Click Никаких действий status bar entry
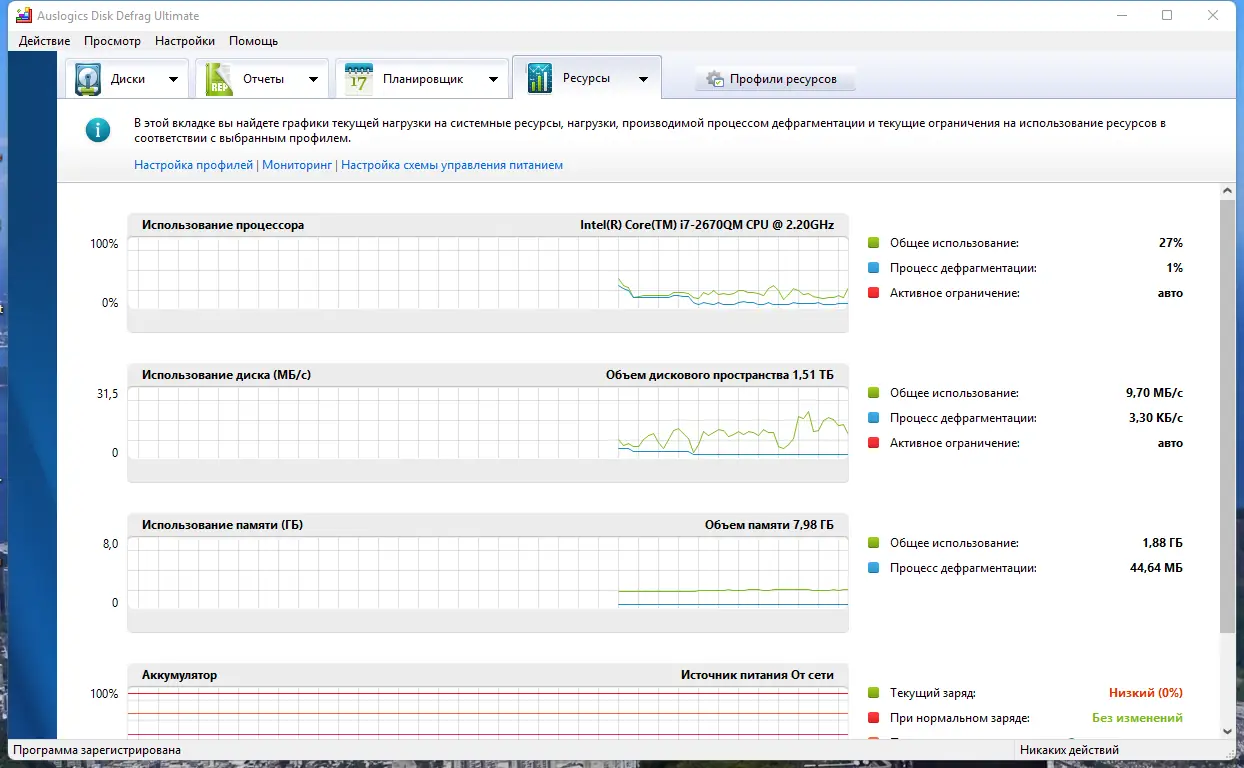Image resolution: width=1244 pixels, height=768 pixels. pos(1069,750)
